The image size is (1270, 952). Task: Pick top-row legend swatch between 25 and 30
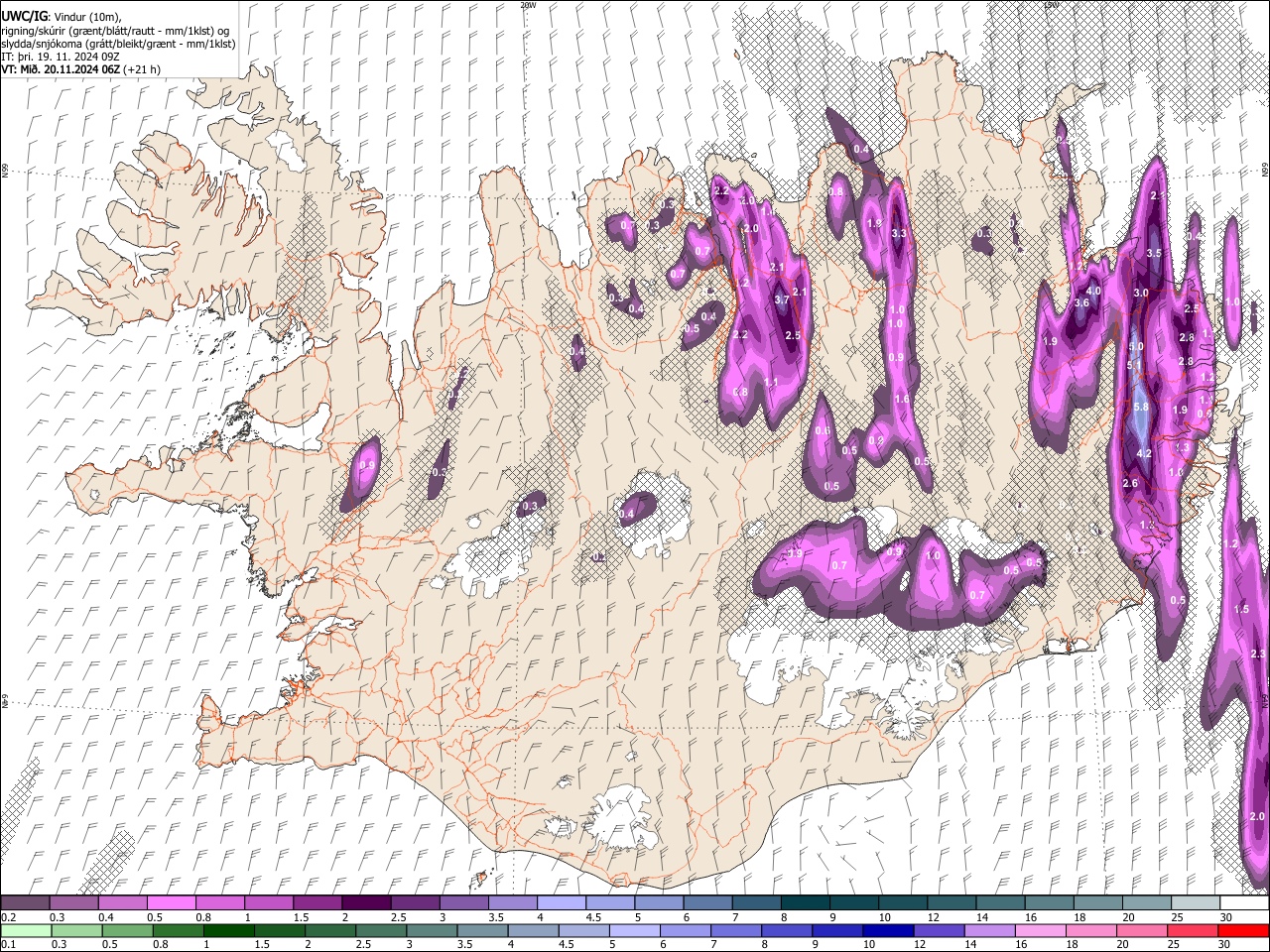(1196, 903)
